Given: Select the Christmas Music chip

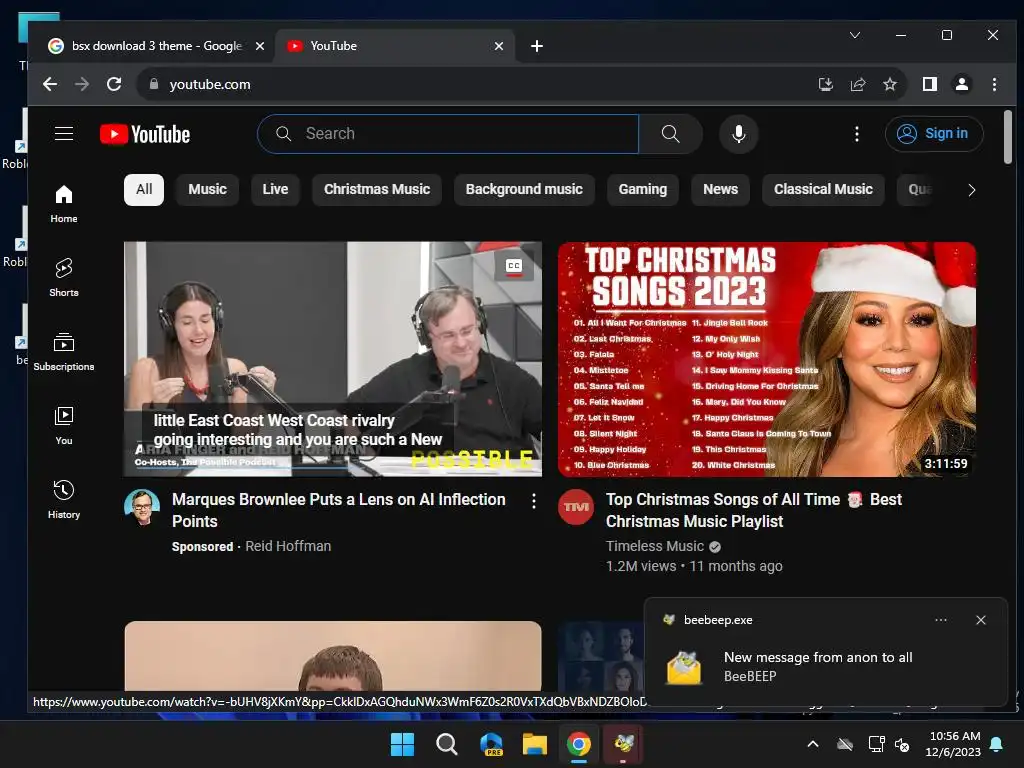Looking at the screenshot, I should click(377, 189).
